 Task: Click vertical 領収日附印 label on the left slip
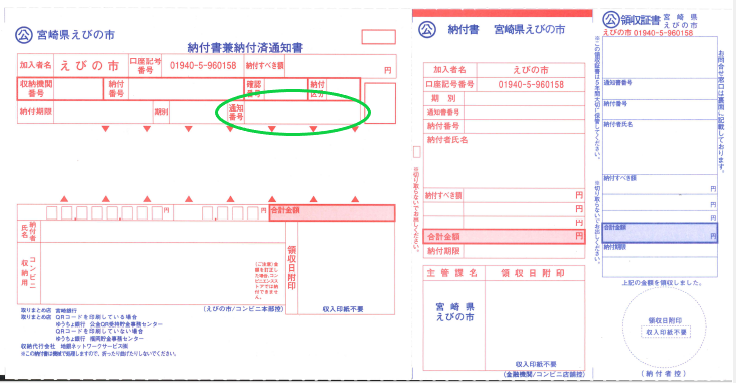(x=291, y=268)
